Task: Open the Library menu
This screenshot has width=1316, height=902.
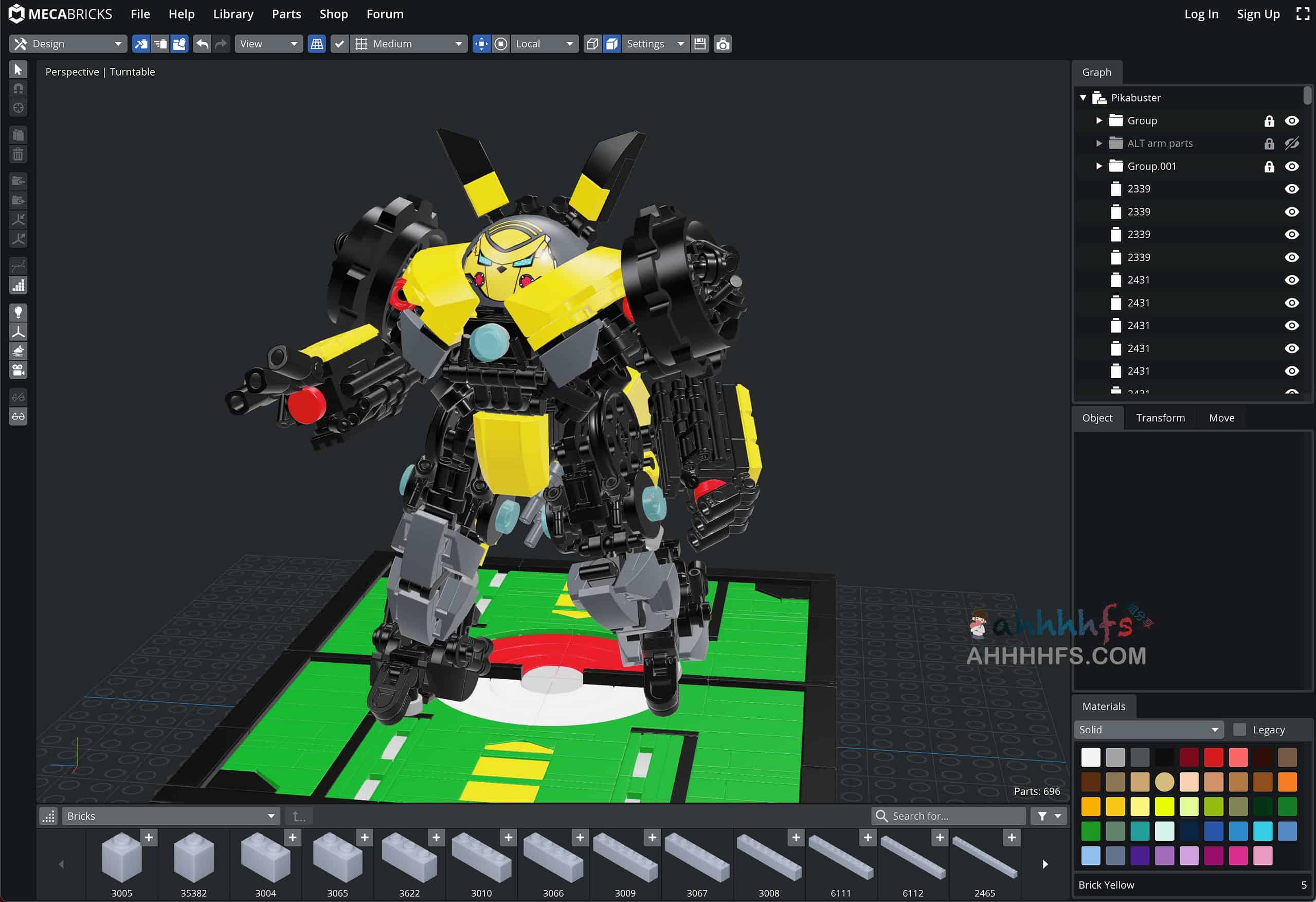Action: coord(233,13)
